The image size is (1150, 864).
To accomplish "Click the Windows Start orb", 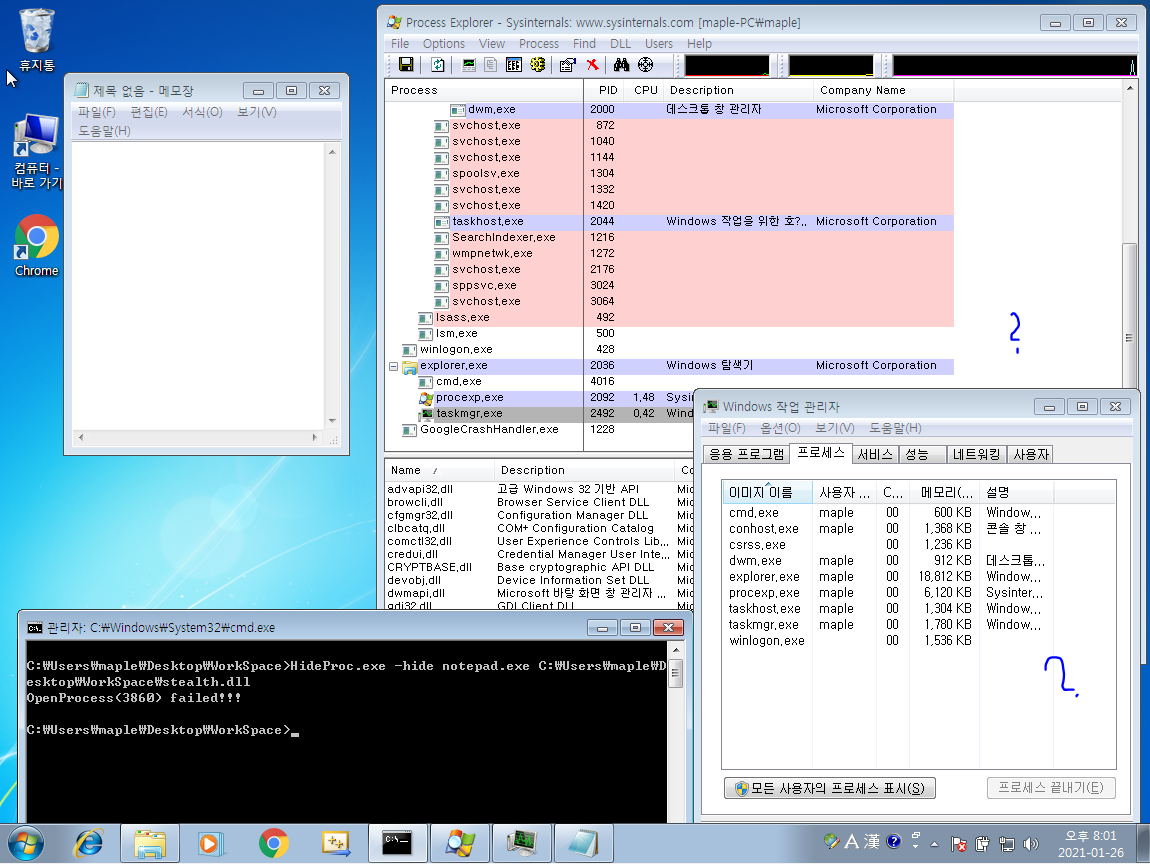I will coord(26,843).
